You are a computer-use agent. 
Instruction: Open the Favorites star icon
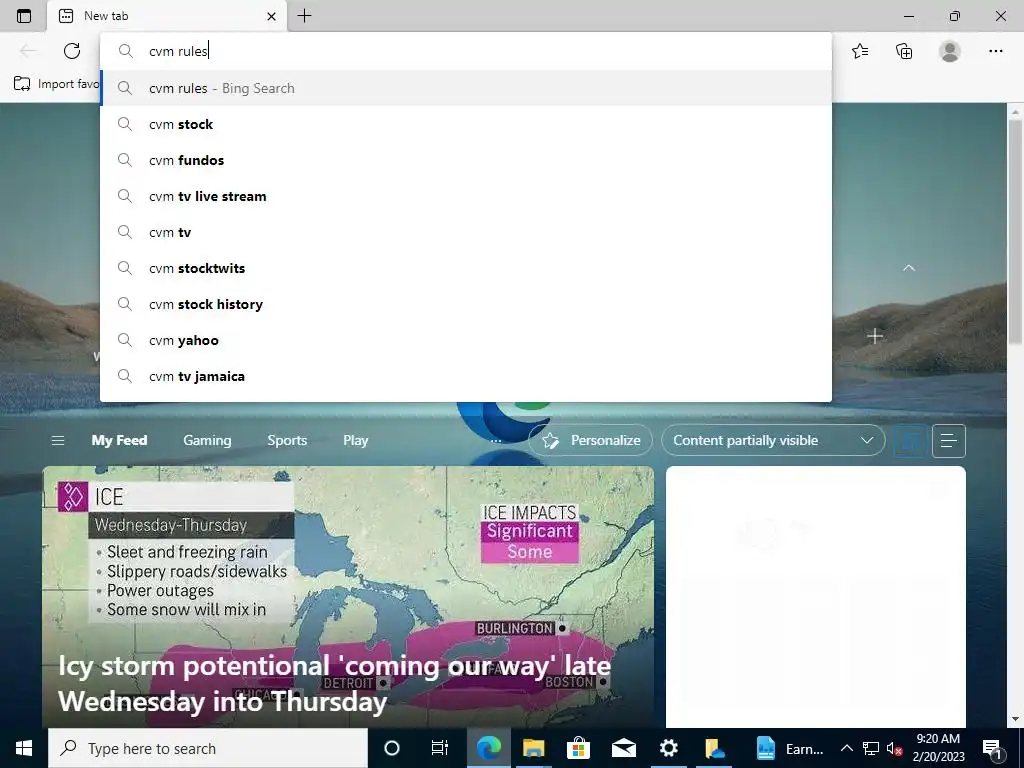[860, 51]
